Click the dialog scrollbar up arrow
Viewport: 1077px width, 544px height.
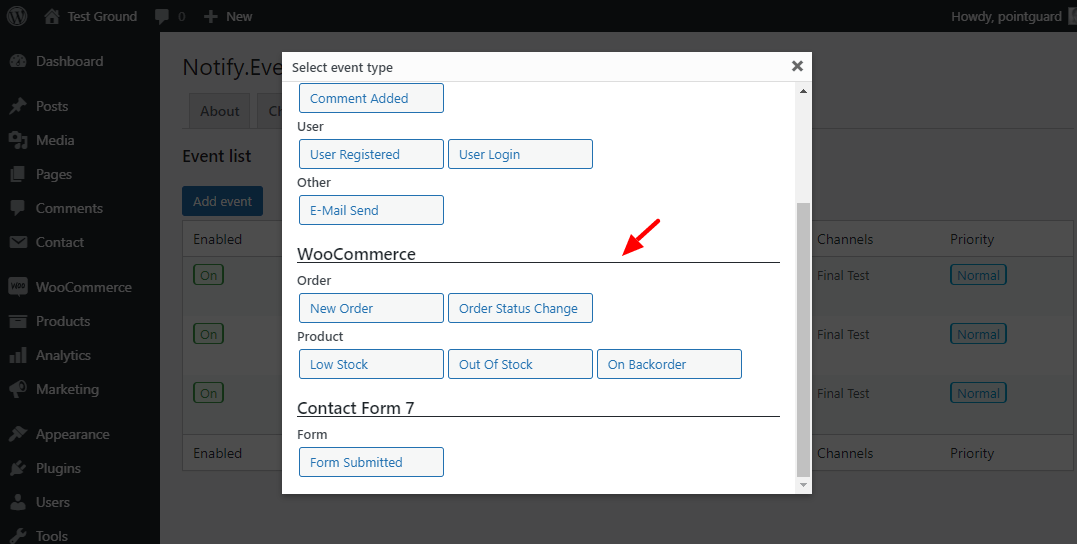pyautogui.click(x=803, y=91)
